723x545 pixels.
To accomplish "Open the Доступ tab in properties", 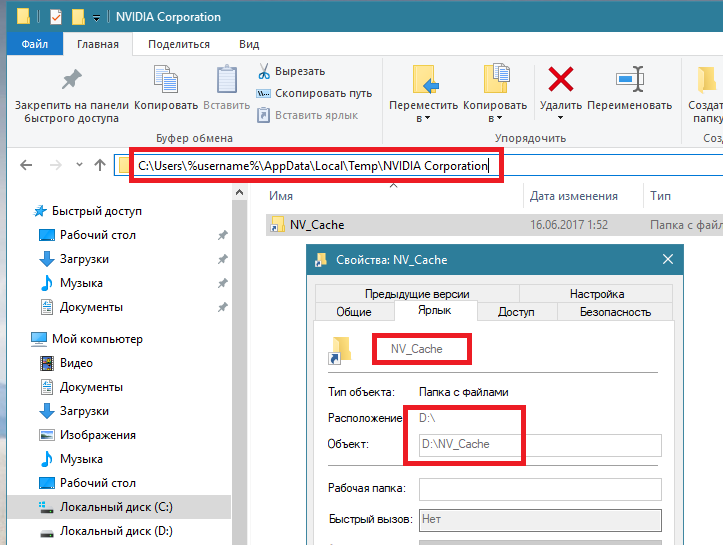I will tap(516, 312).
